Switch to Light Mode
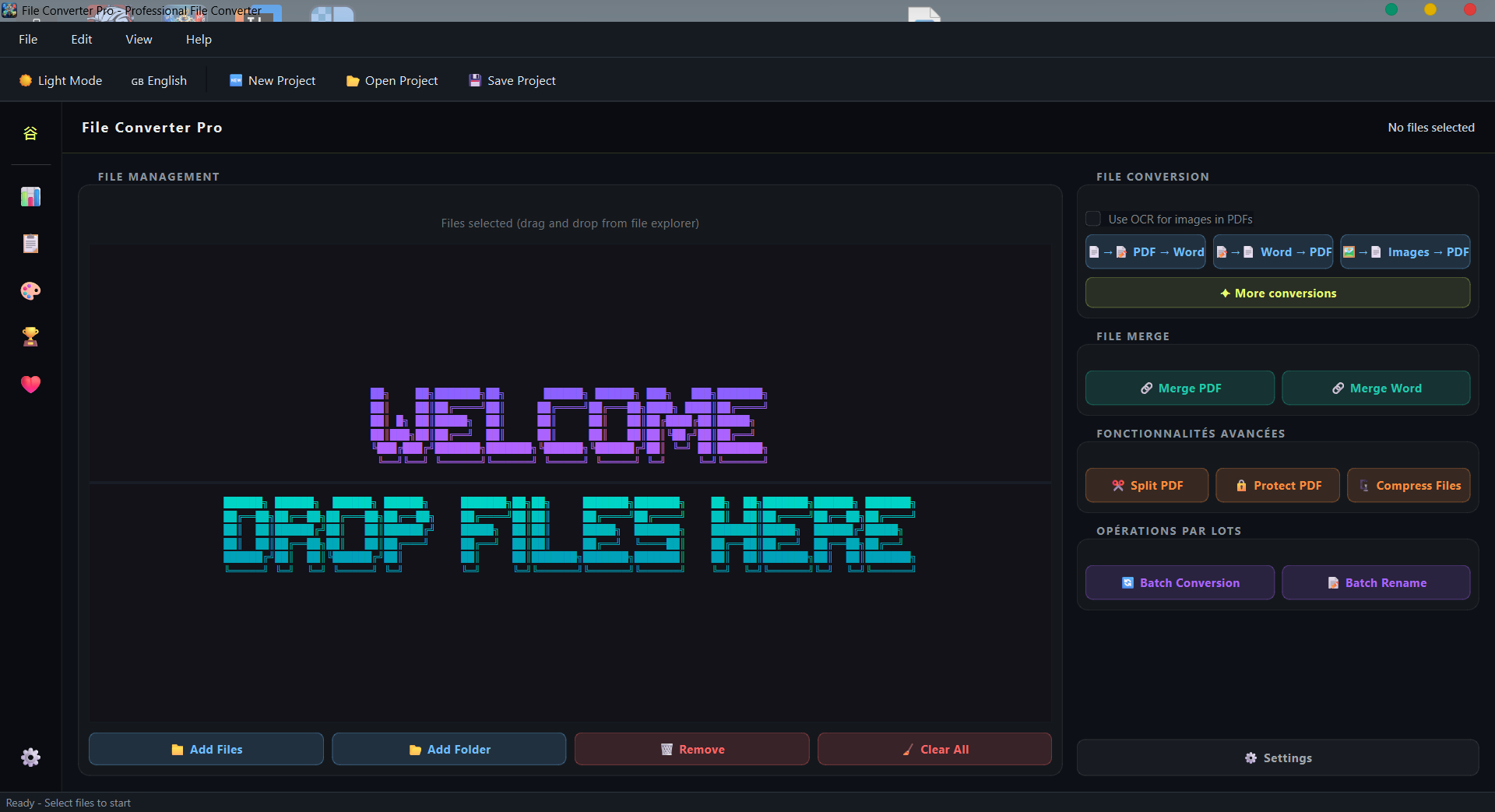The image size is (1495, 812). tap(61, 80)
